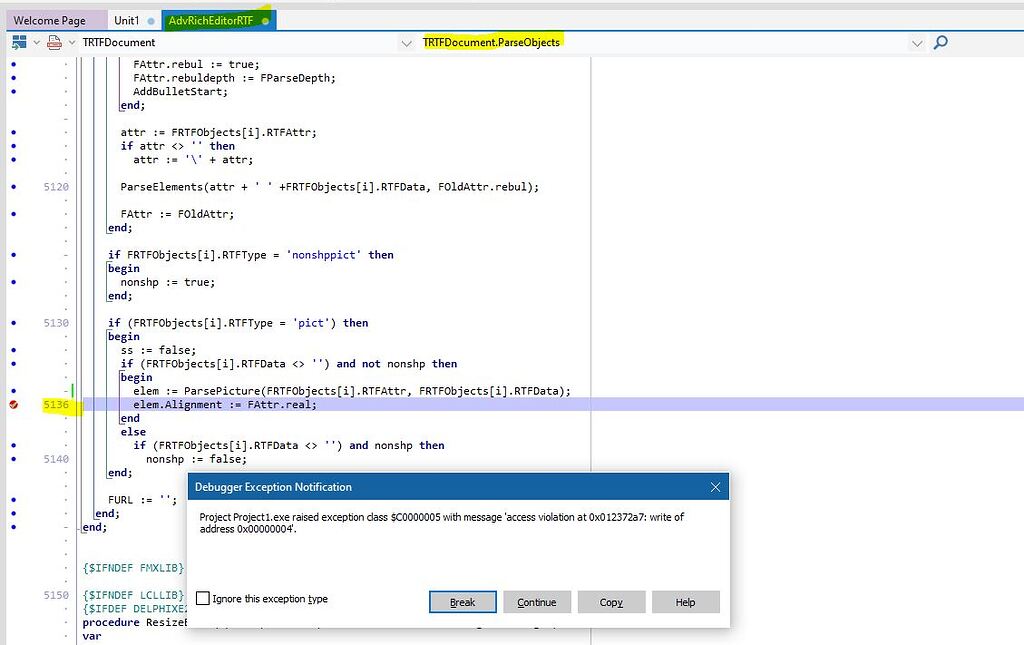Click the 'nonshp := true;' statement
Viewport: 1024px width, 645px height.
point(168,282)
